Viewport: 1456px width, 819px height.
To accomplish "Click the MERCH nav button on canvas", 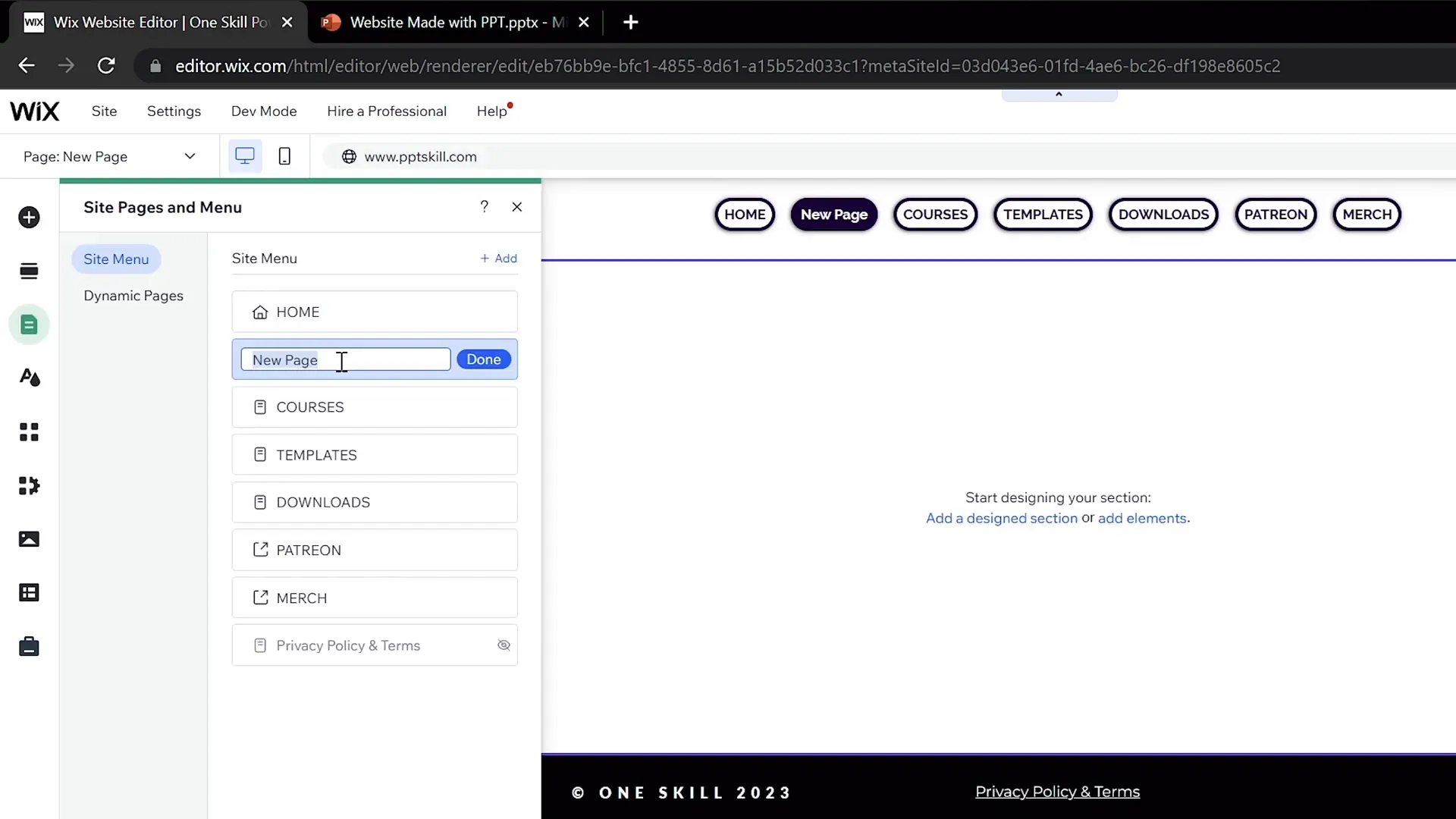I will (1367, 215).
